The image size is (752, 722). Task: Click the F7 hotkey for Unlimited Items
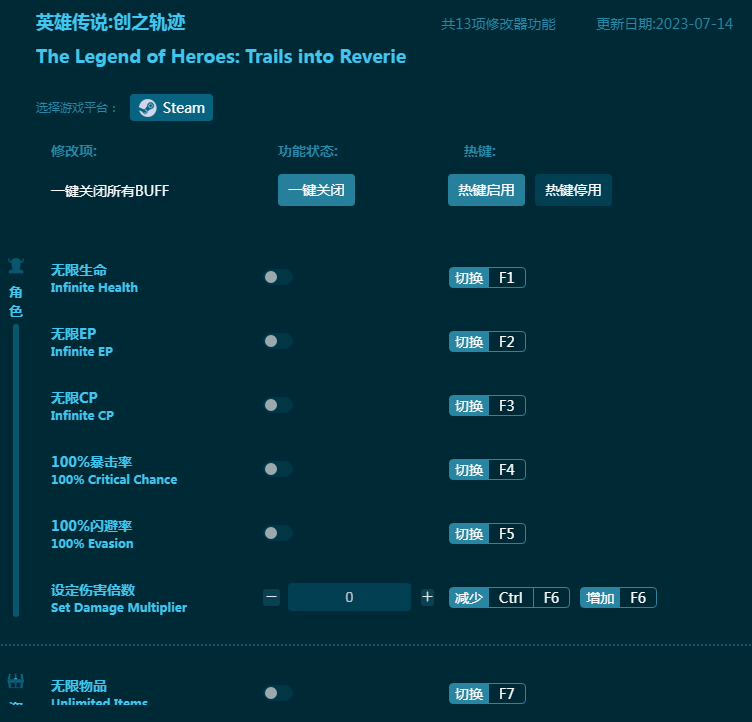click(x=487, y=694)
